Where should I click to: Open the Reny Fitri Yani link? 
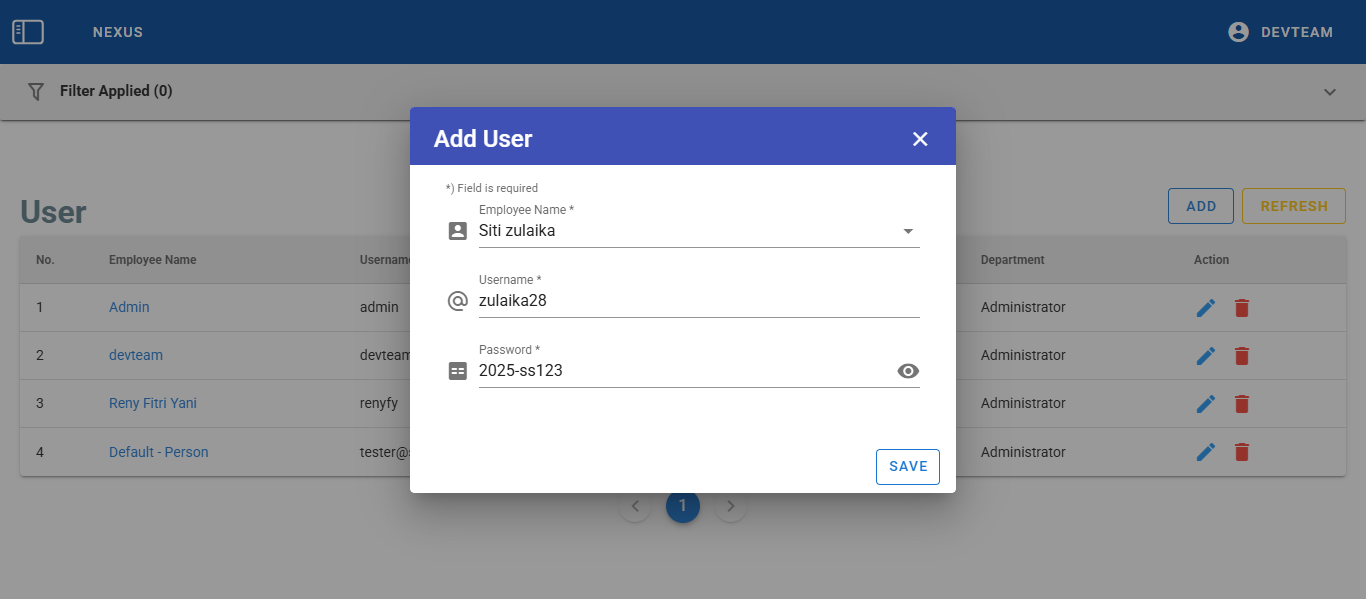click(153, 403)
